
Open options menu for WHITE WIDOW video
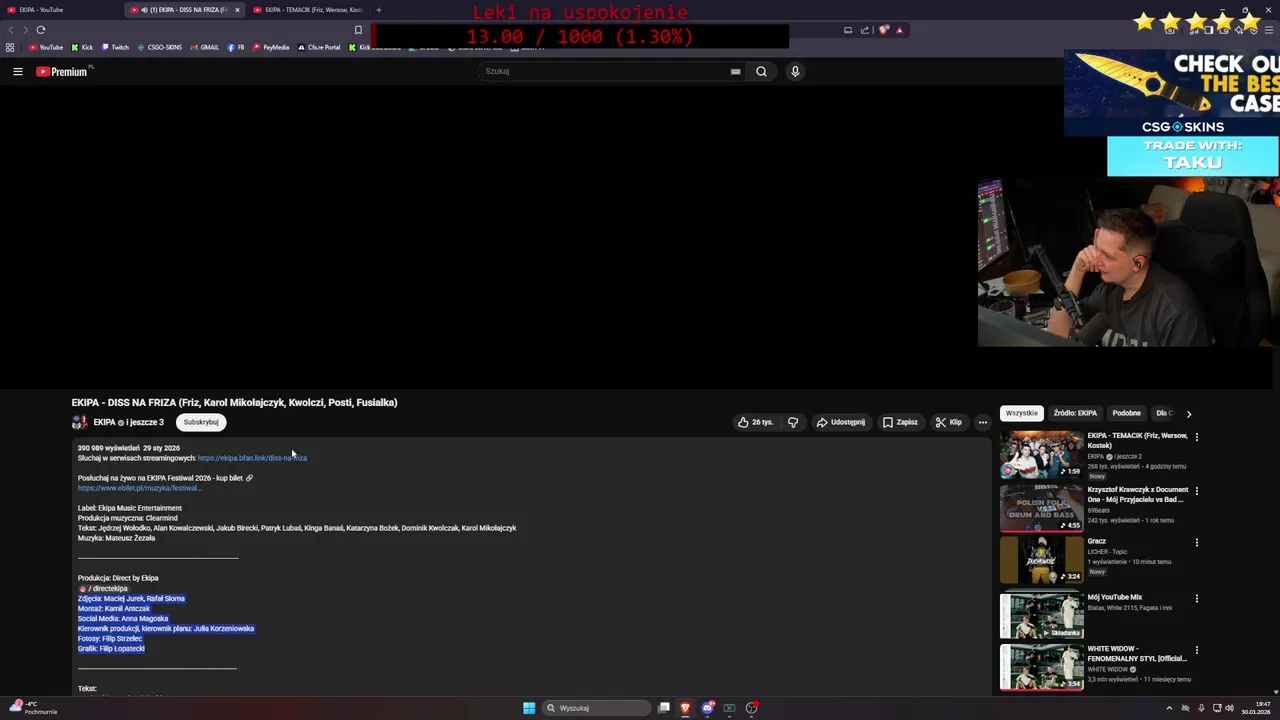click(1196, 650)
